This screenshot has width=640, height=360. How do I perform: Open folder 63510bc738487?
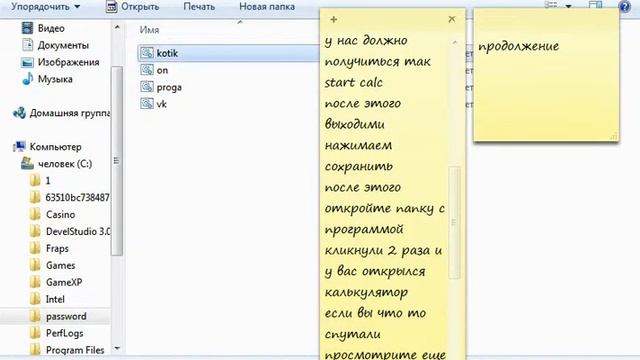(x=77, y=198)
